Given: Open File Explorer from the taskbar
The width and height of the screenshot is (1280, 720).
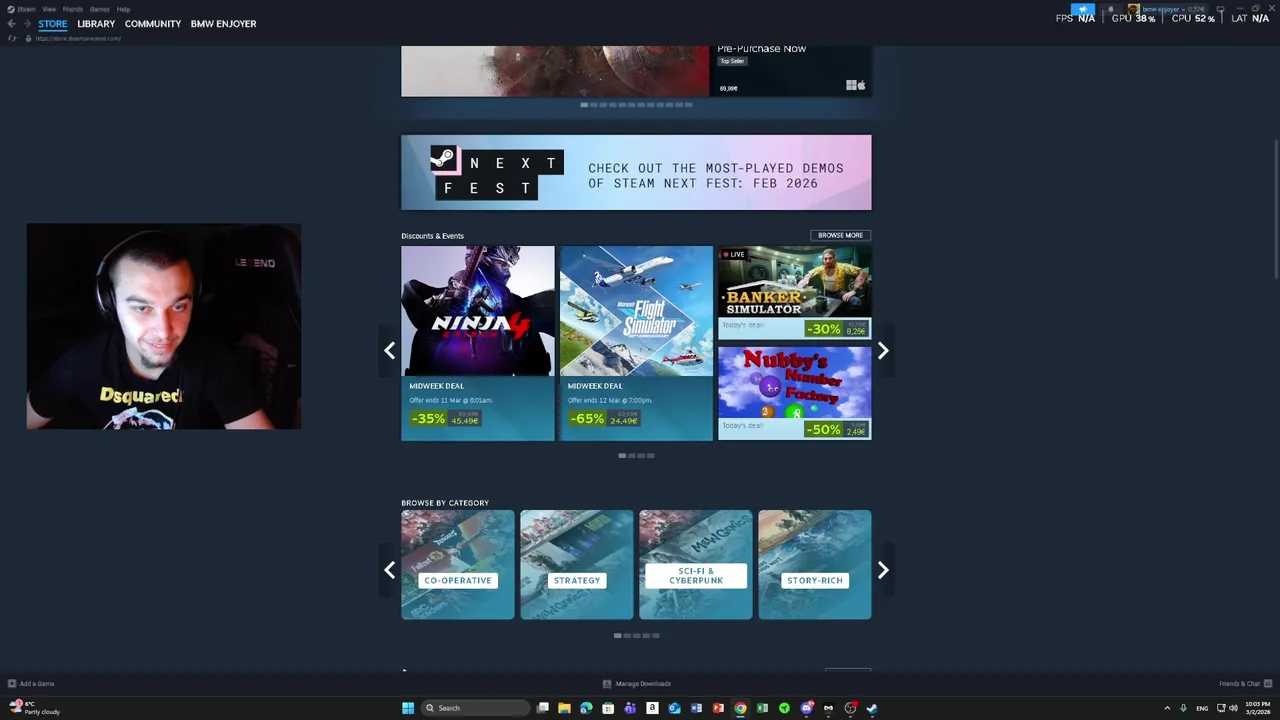Looking at the screenshot, I should (x=564, y=708).
